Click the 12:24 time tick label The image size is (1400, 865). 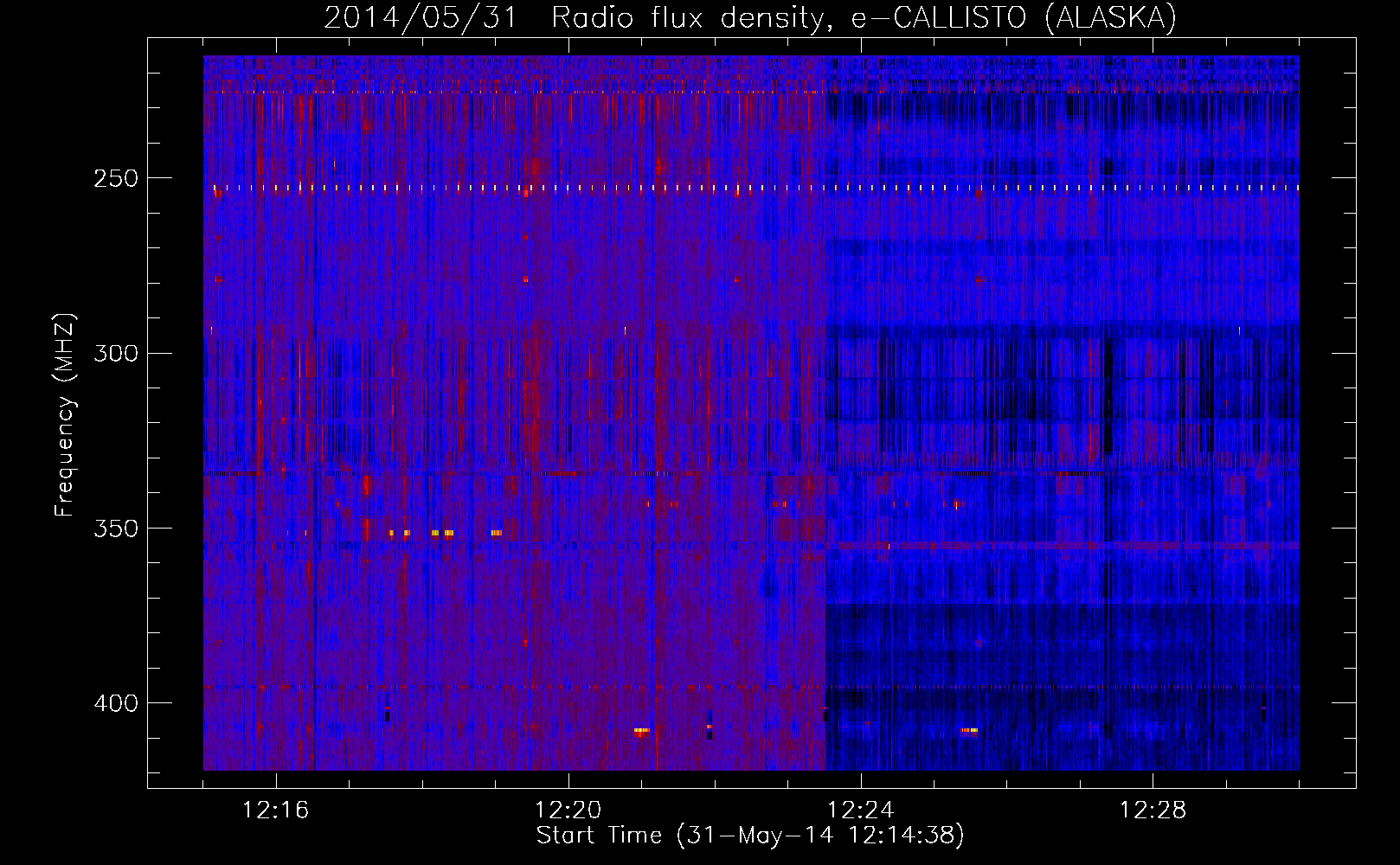pyautogui.click(x=860, y=811)
